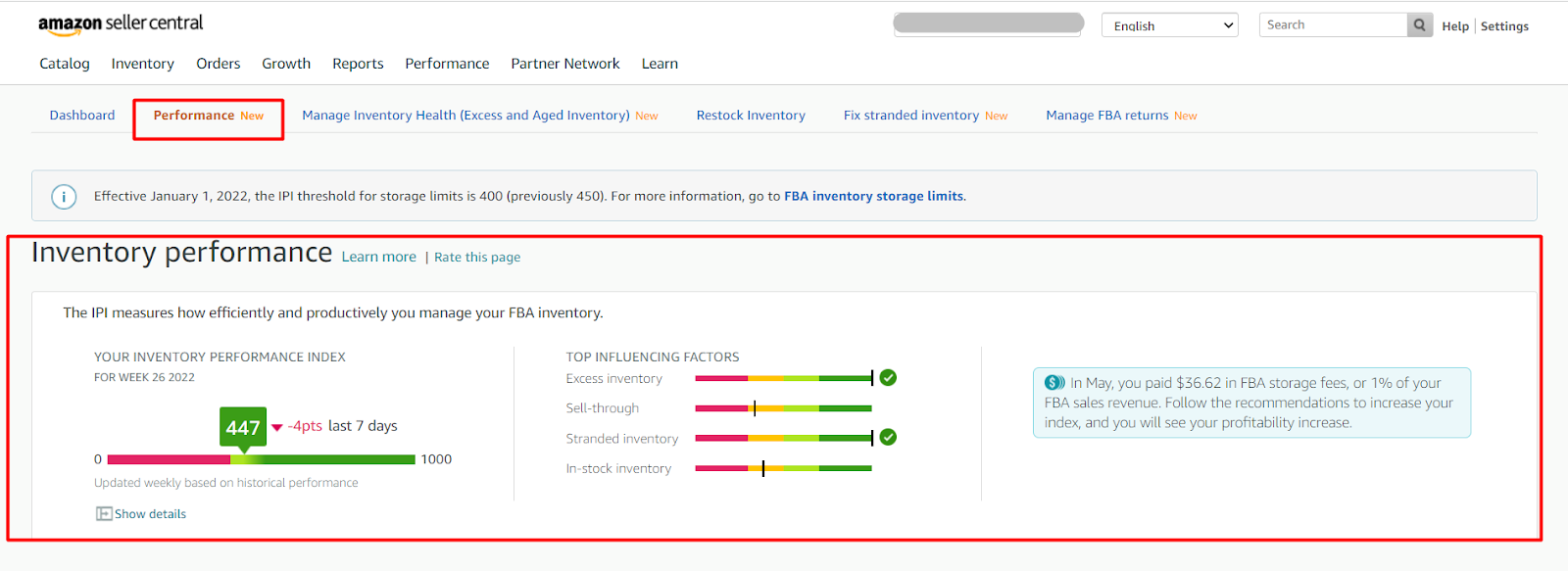
Task: Click the green check beside Stranded inventory
Action: (x=888, y=438)
